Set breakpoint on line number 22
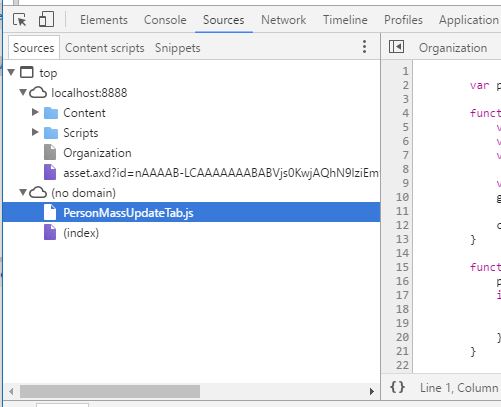The image size is (501, 407). (x=402, y=365)
